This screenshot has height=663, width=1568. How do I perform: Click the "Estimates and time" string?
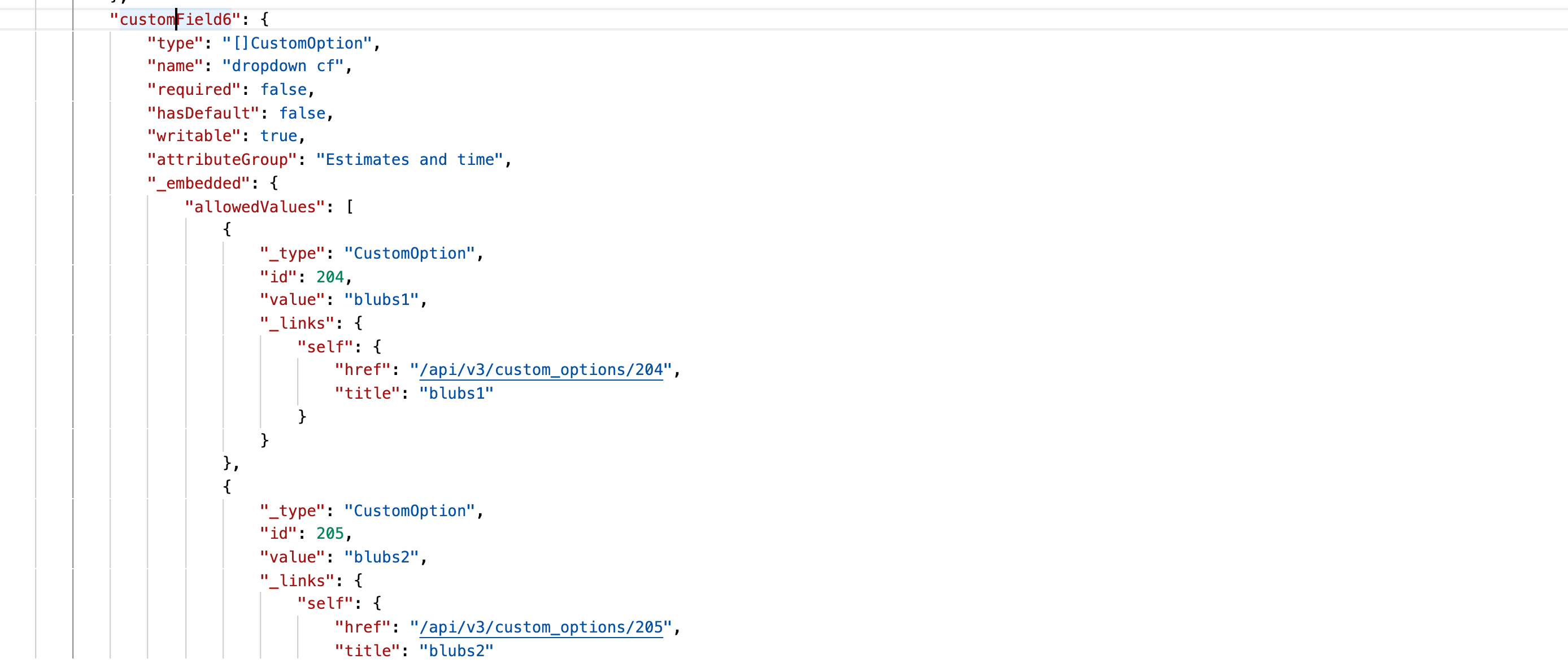pos(409,159)
